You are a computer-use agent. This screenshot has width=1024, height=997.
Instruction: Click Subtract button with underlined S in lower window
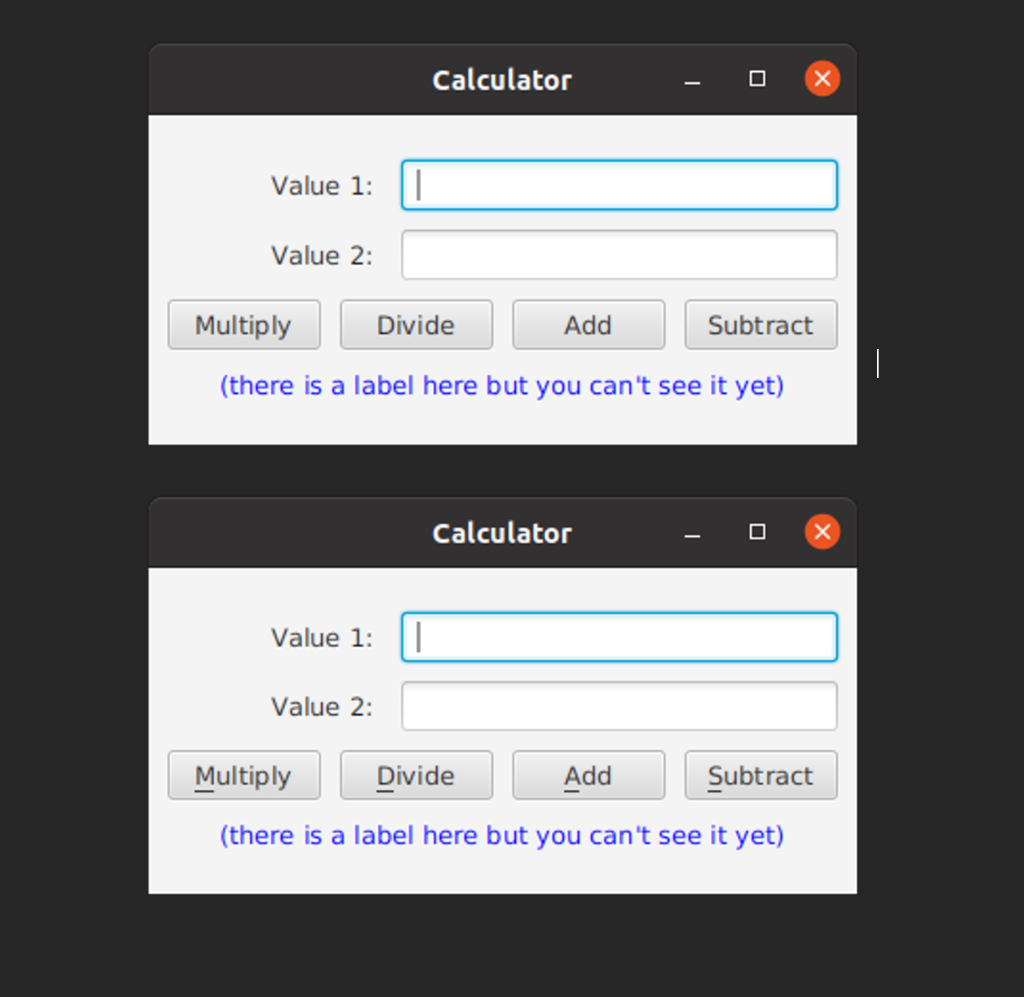(x=761, y=775)
